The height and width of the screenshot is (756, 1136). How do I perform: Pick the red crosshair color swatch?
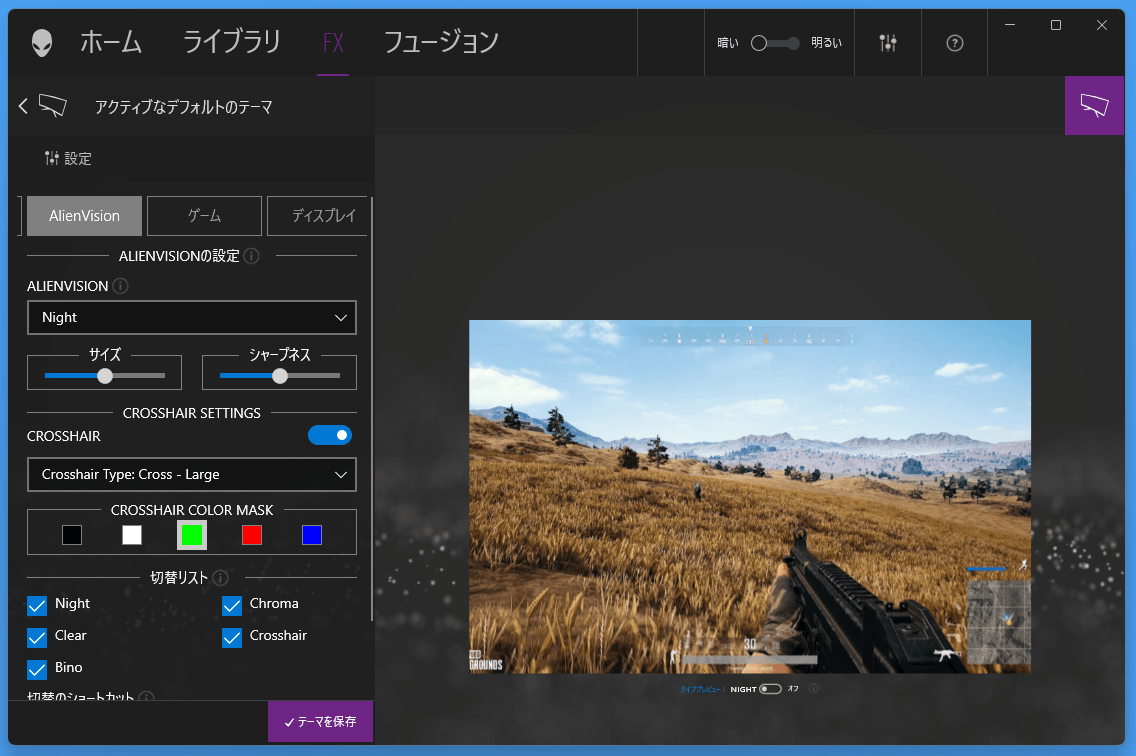click(252, 535)
